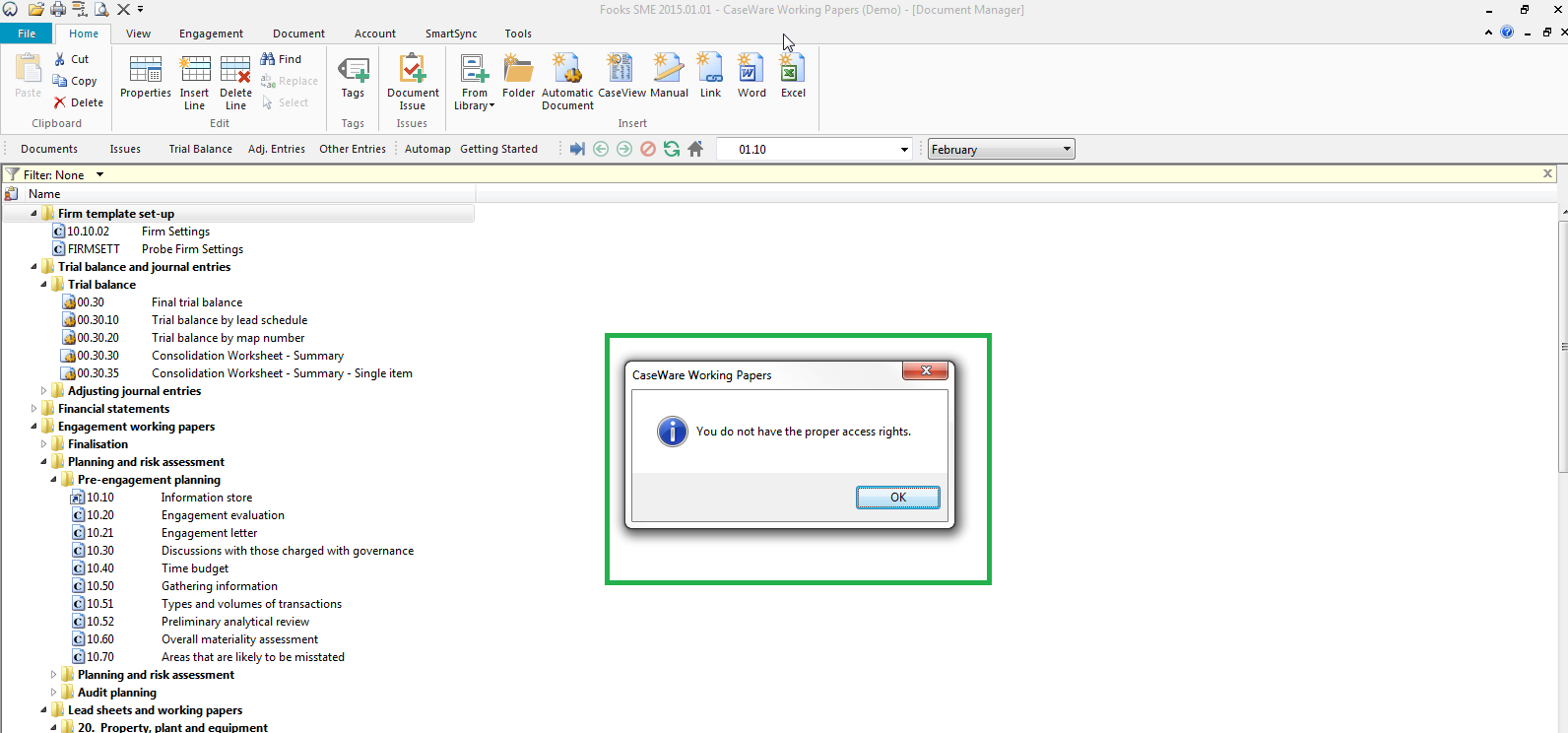Click the Adj. Entries toolbar button
The image size is (1568, 733).
(x=277, y=150)
